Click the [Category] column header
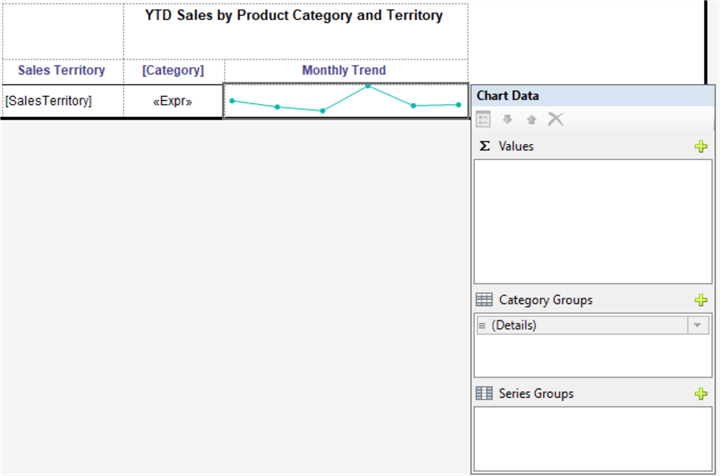This screenshot has height=476, width=720. coord(173,70)
